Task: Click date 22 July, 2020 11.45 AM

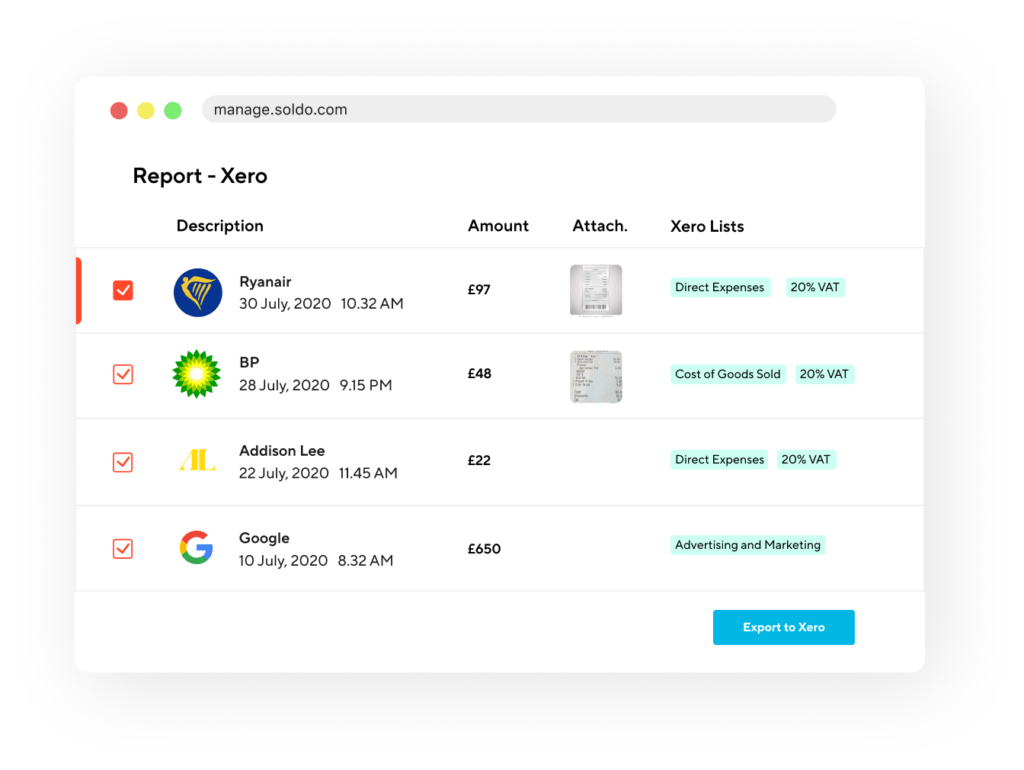Action: tap(318, 473)
